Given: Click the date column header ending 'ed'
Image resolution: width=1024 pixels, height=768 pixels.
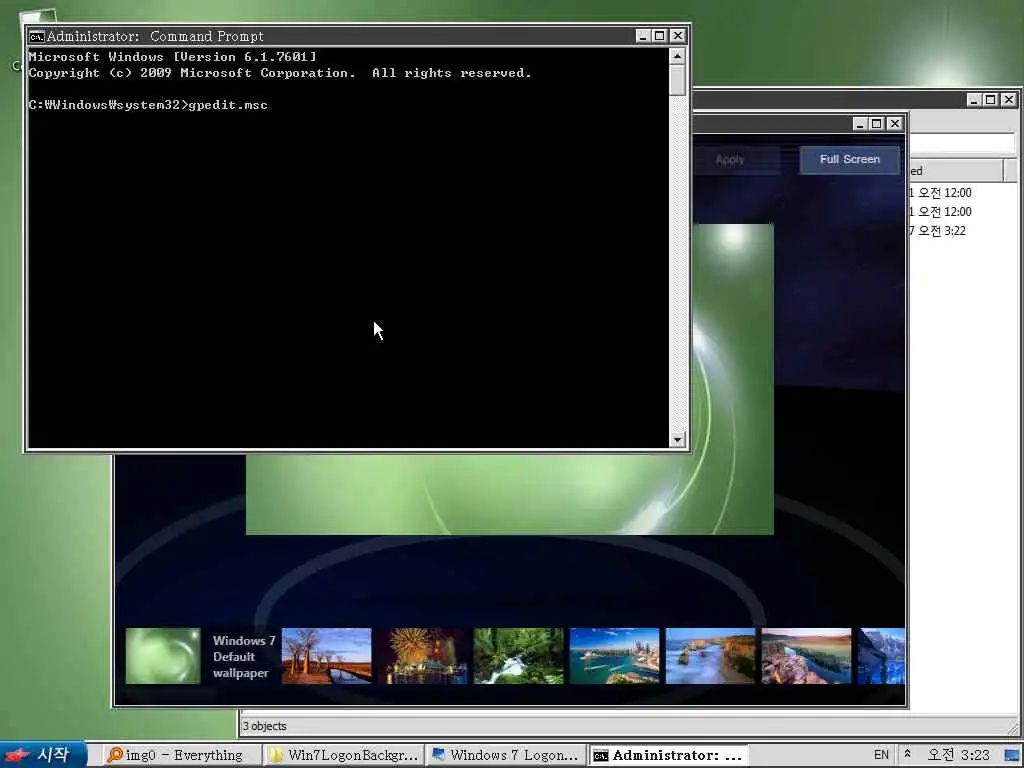Looking at the screenshot, I should click(956, 171).
